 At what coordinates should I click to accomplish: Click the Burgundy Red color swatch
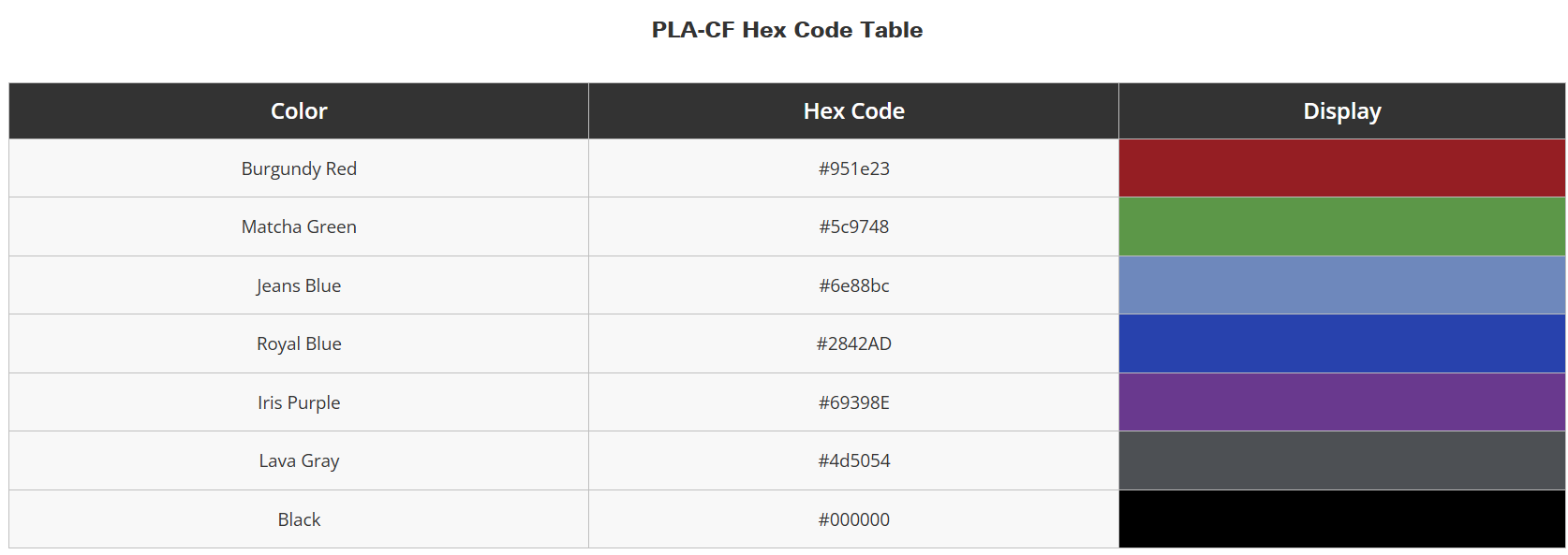pos(1341,168)
